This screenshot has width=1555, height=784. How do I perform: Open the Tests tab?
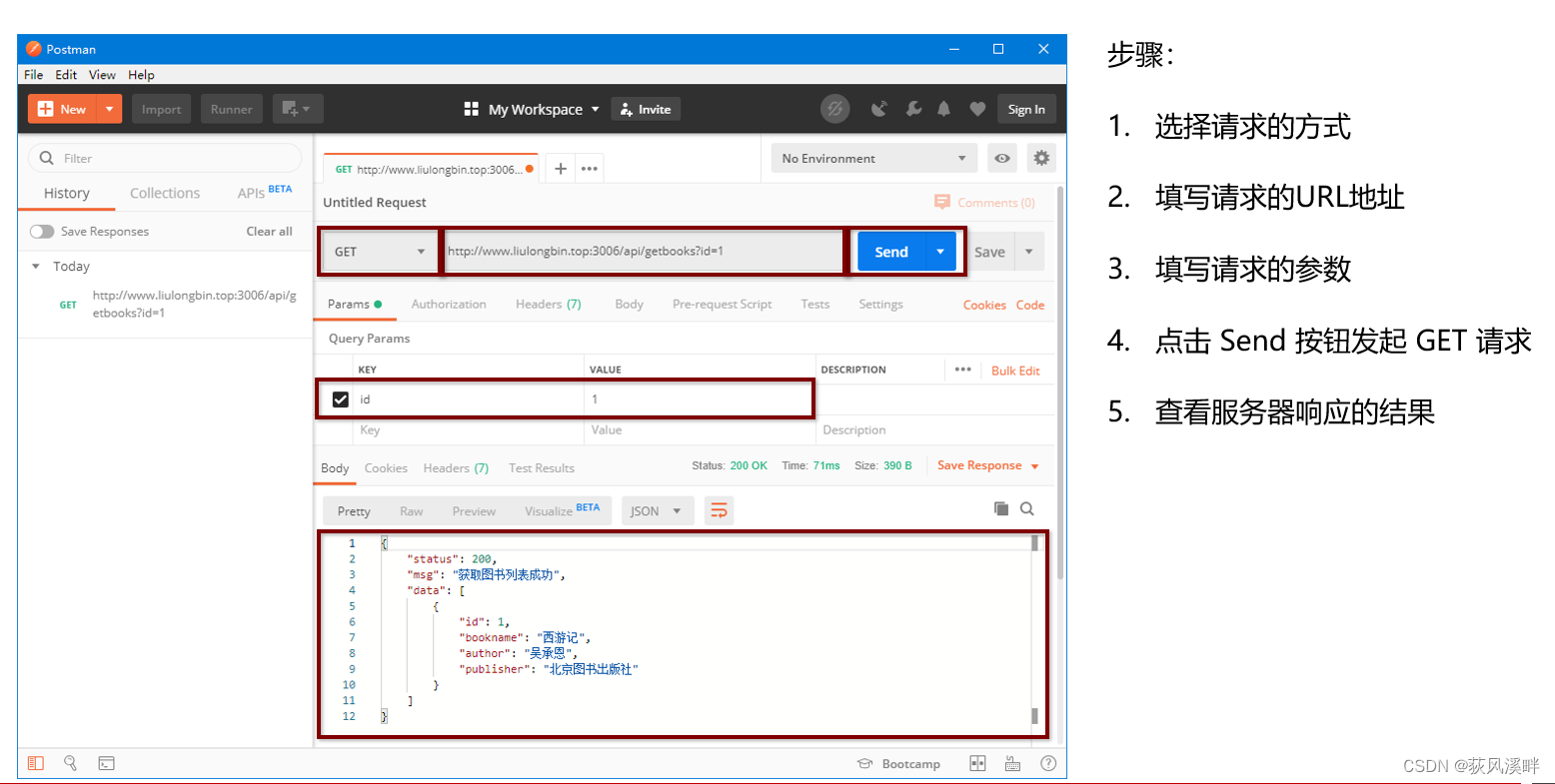(814, 304)
